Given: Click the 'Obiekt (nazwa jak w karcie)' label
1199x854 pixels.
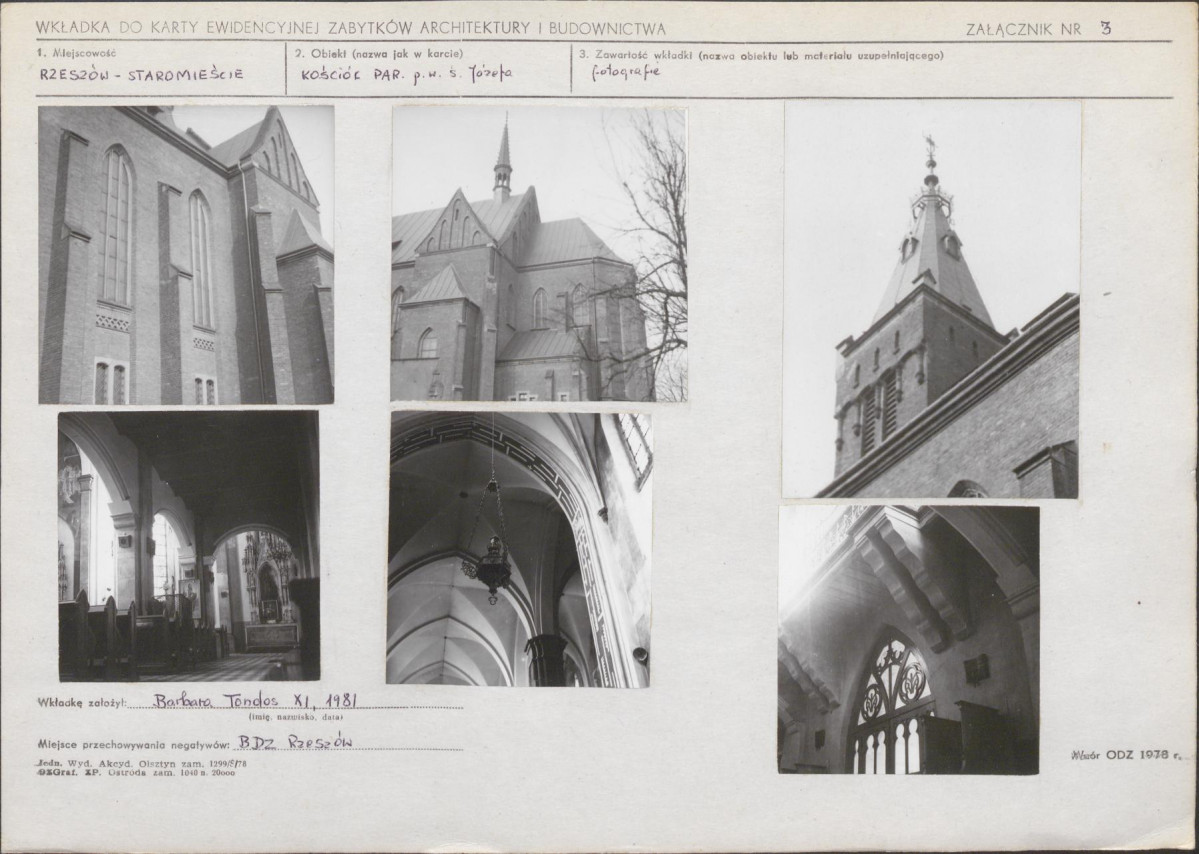Looking at the screenshot, I should coord(379,54).
